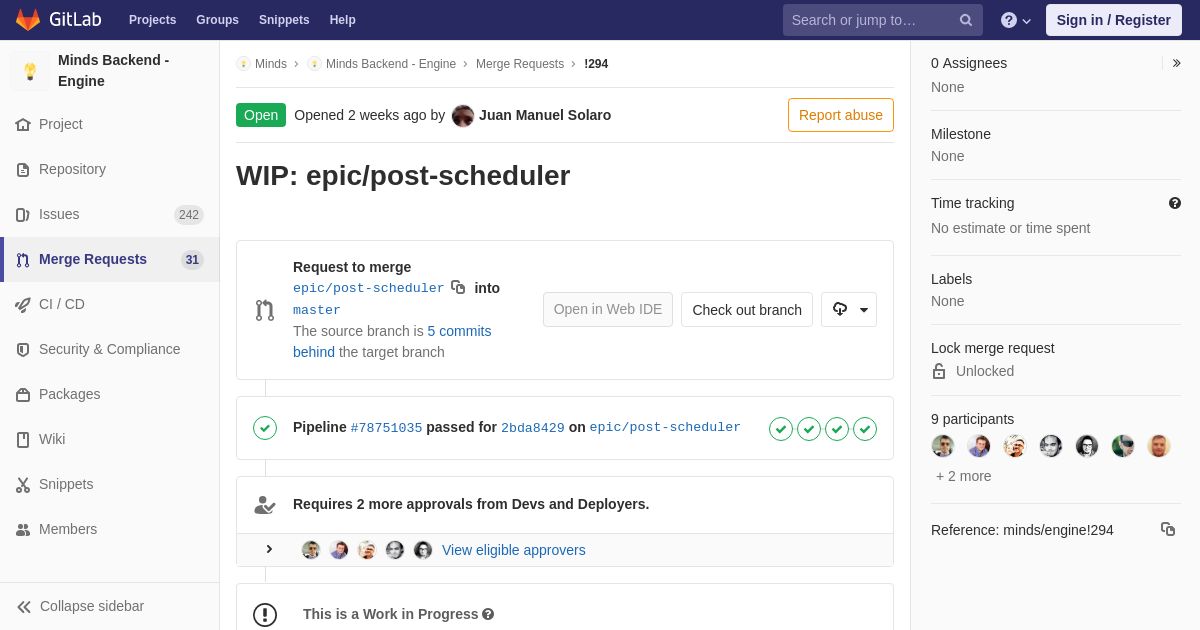Click the search magnifier icon
The width and height of the screenshot is (1200, 630).
tap(966, 20)
